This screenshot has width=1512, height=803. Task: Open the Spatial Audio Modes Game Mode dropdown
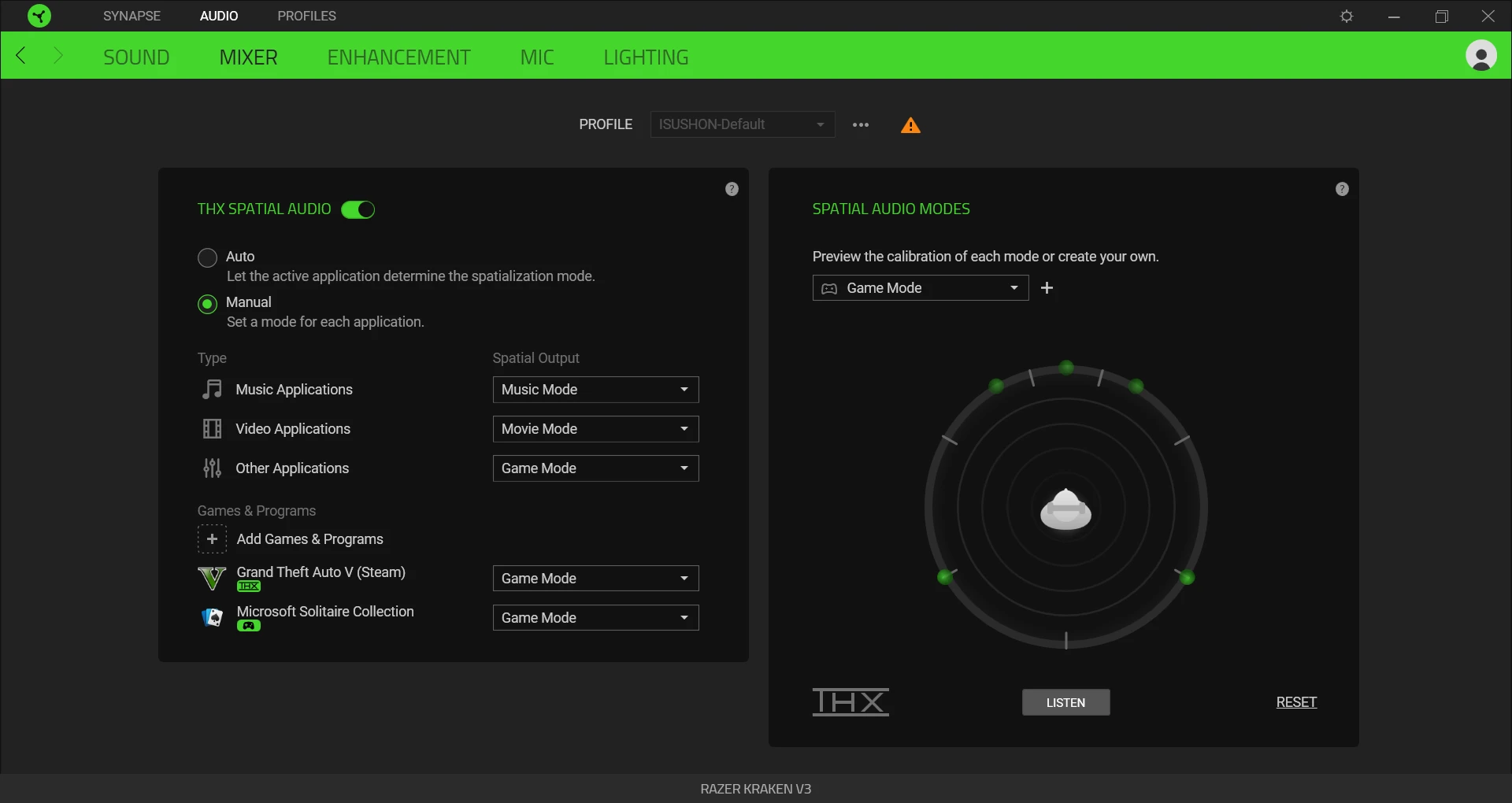click(920, 288)
